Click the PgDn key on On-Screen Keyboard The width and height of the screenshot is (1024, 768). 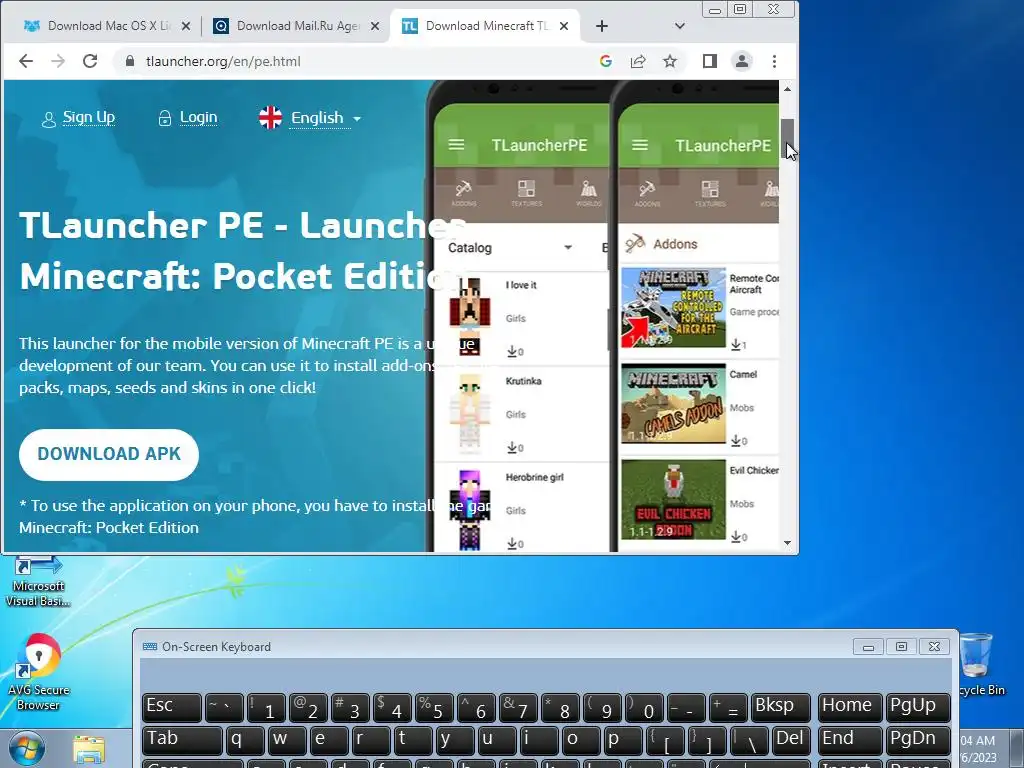(x=918, y=740)
